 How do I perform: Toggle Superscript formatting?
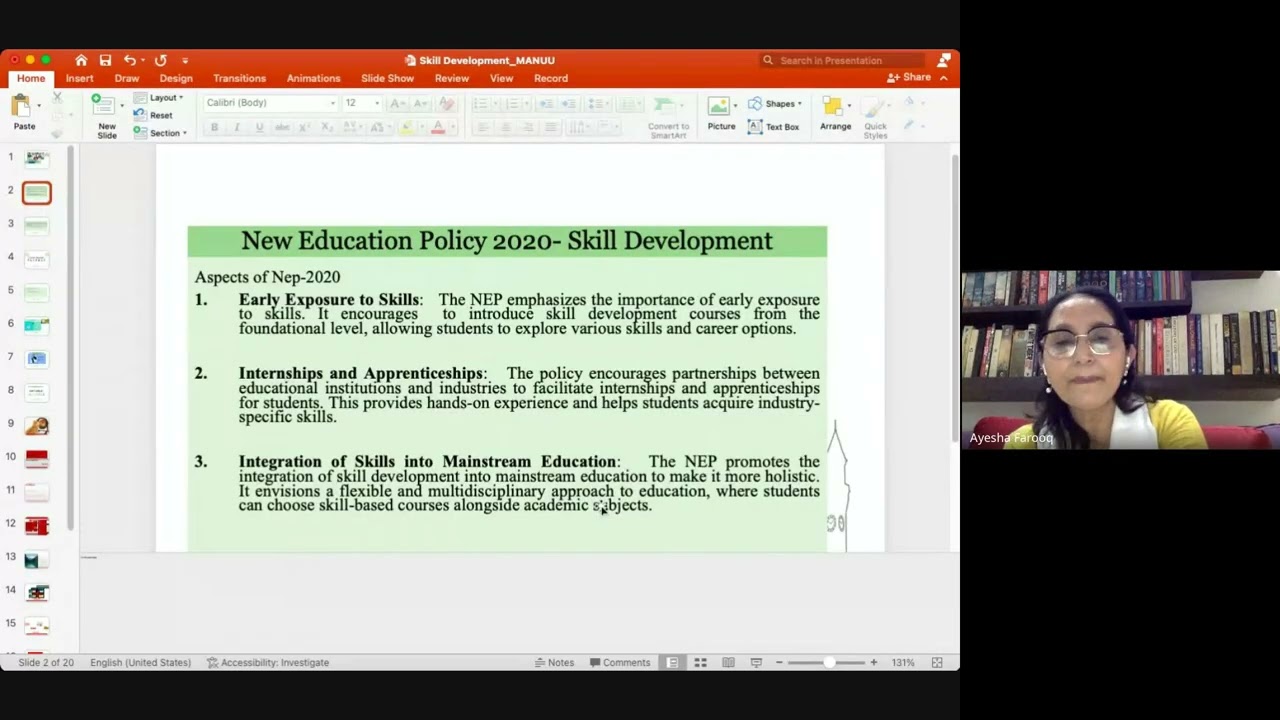click(x=304, y=127)
